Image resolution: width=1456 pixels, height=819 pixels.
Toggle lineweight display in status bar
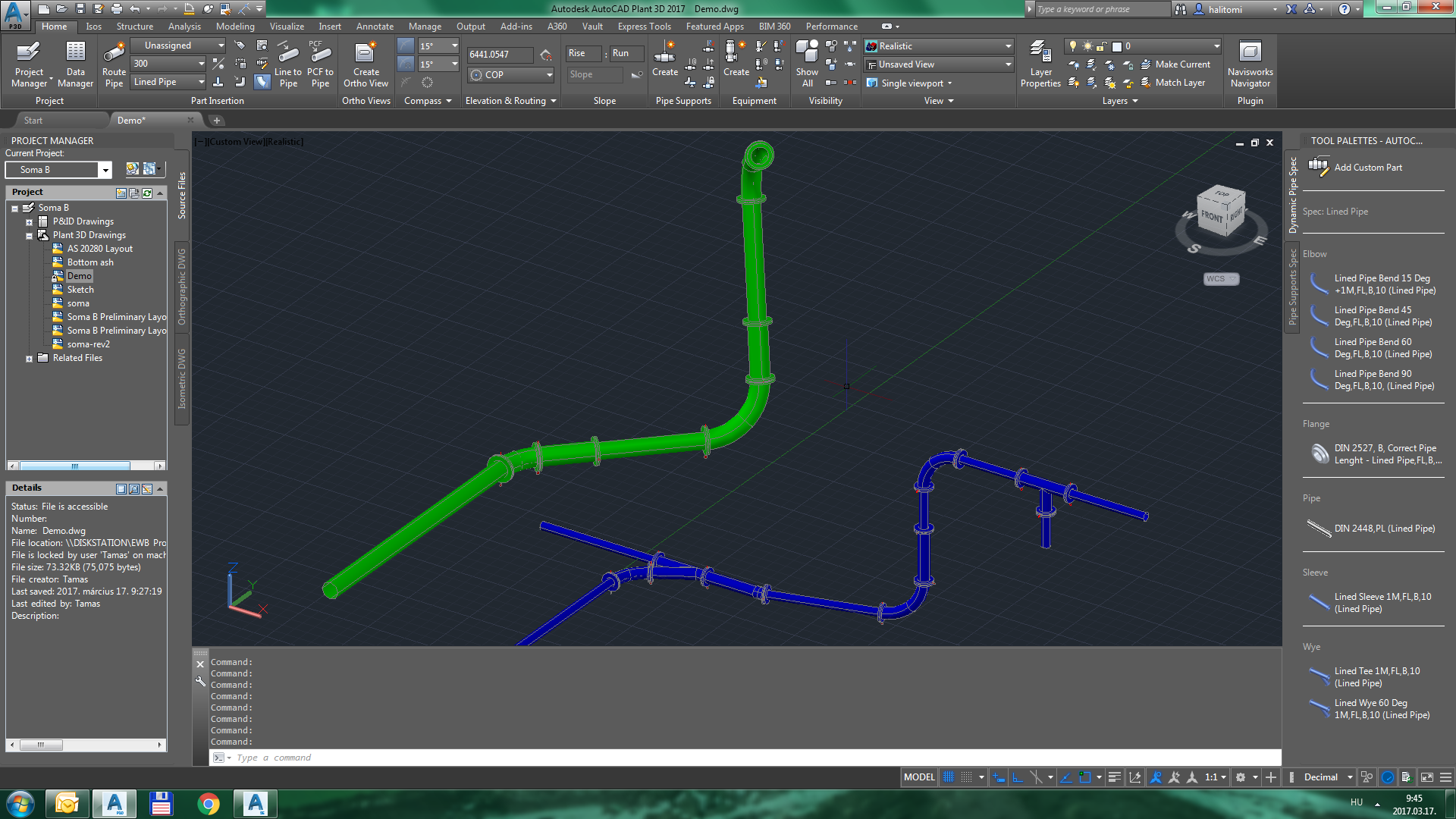1114,777
